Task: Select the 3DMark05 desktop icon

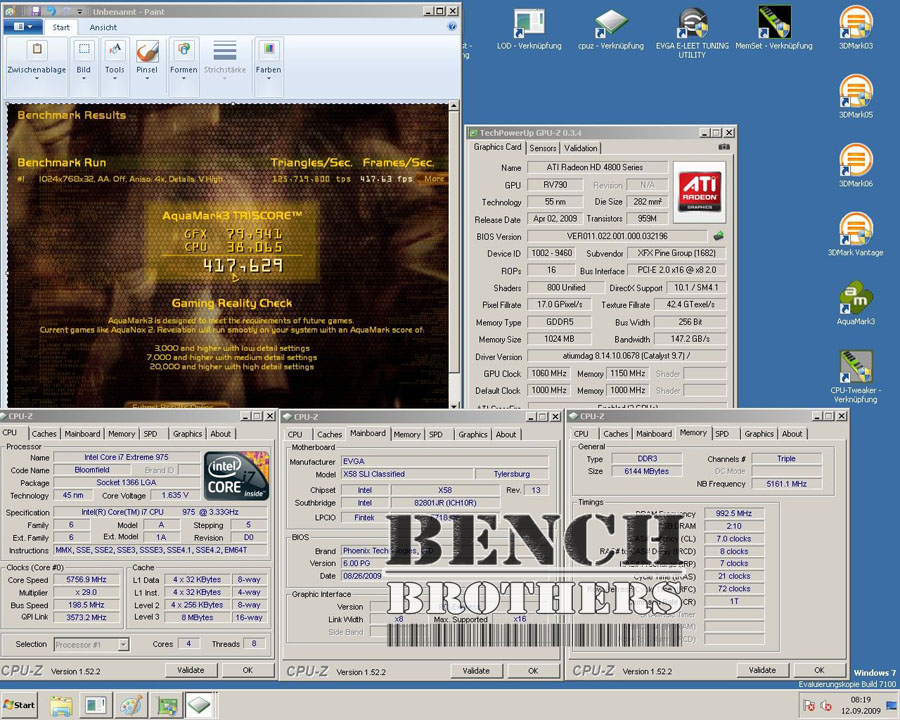Action: 856,96
